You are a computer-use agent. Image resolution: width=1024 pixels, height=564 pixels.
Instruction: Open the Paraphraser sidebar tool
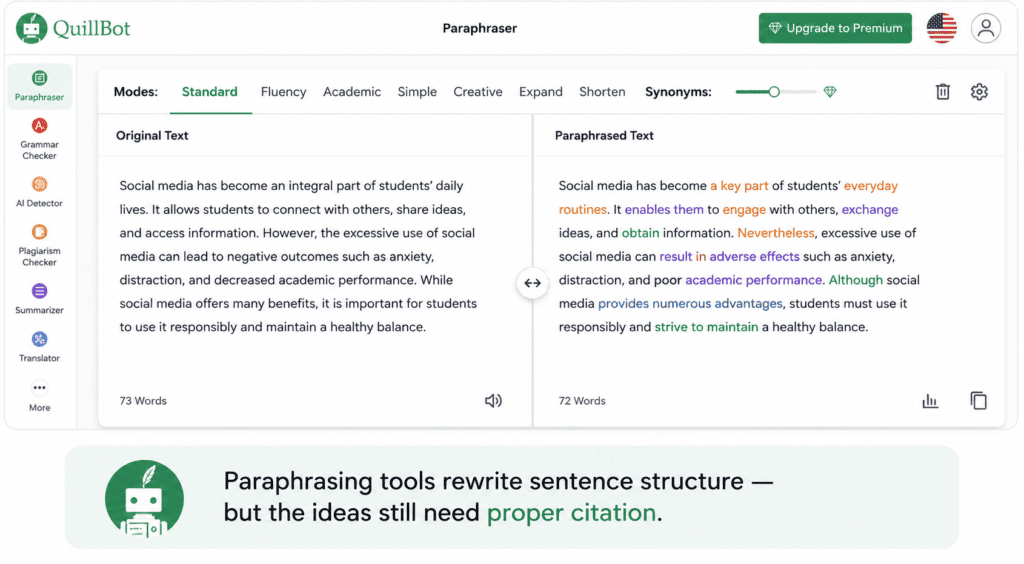coord(39,86)
